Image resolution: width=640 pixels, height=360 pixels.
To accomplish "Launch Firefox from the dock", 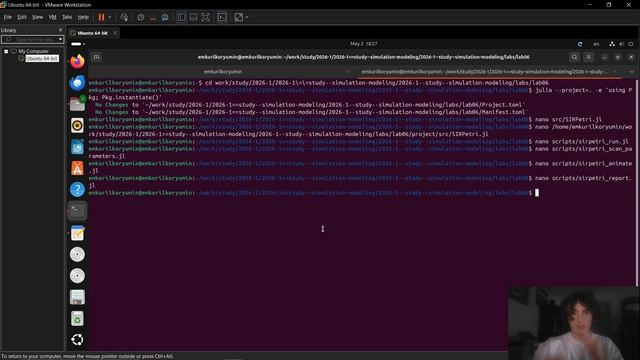I will click(77, 61).
